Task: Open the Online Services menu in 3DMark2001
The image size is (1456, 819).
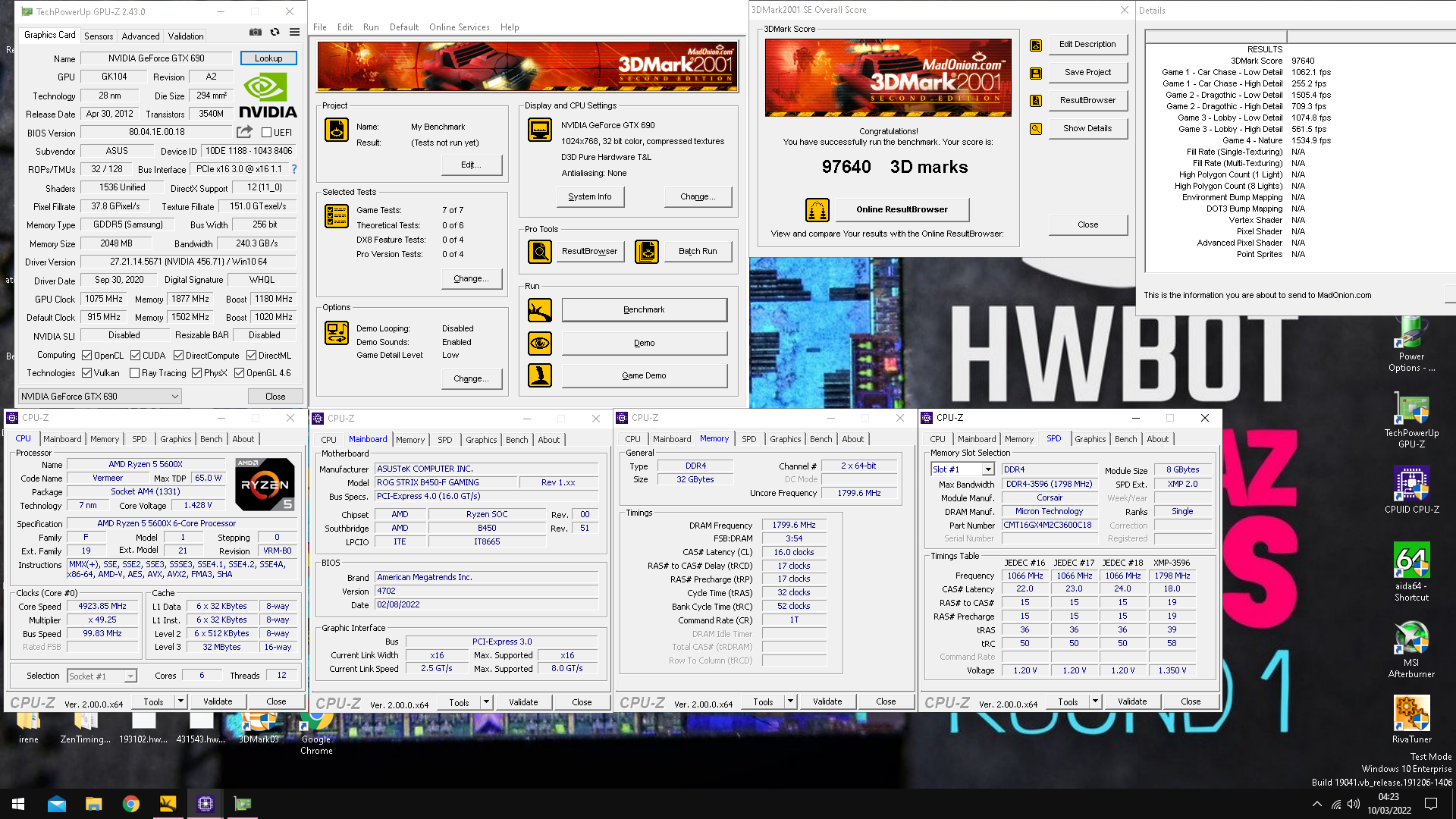Action: 460,27
